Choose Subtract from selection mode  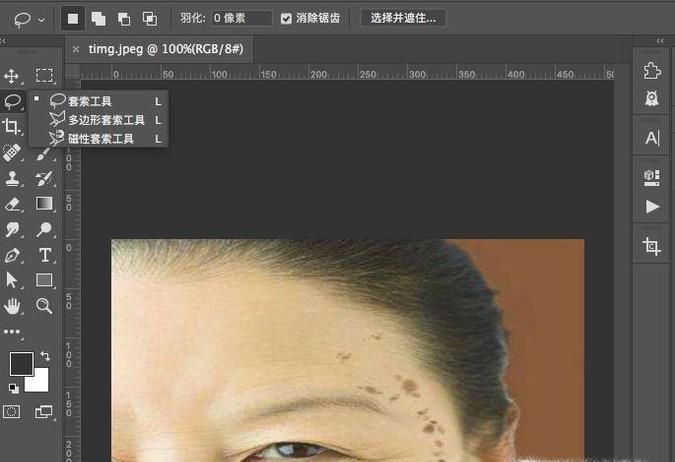124,19
